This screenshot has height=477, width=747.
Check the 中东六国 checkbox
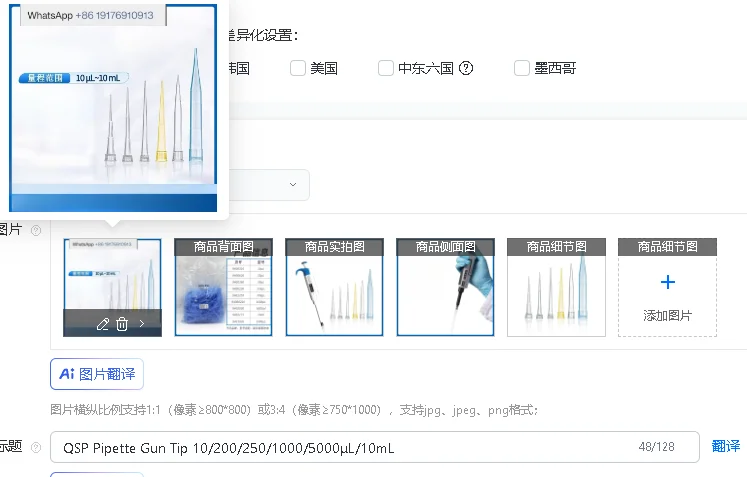pyautogui.click(x=386, y=68)
